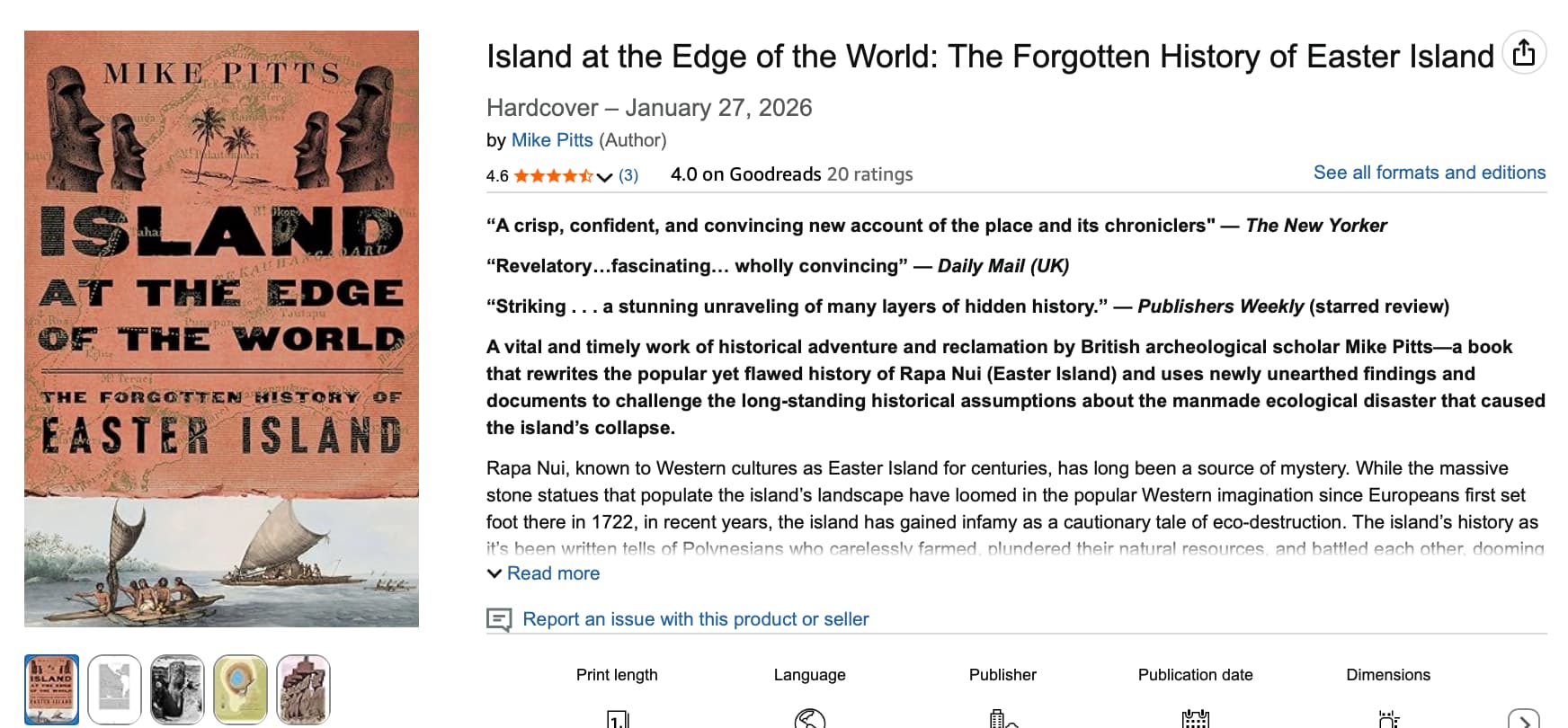Select the front cover thumbnail
Screen dimensions: 1568x728
(52, 689)
